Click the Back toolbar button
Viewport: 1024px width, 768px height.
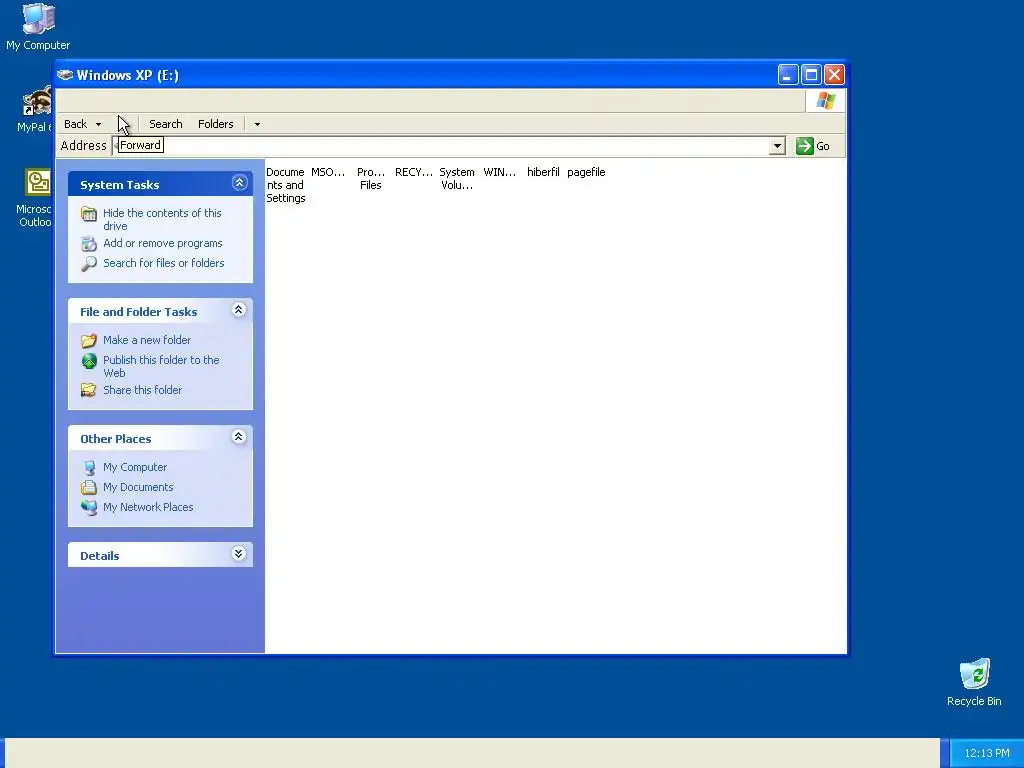coord(75,124)
